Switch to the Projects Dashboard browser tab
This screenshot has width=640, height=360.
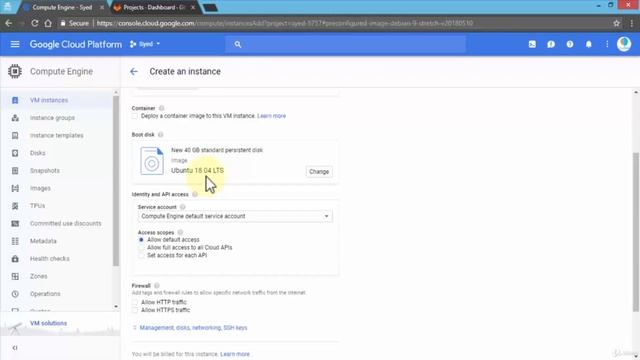154,7
